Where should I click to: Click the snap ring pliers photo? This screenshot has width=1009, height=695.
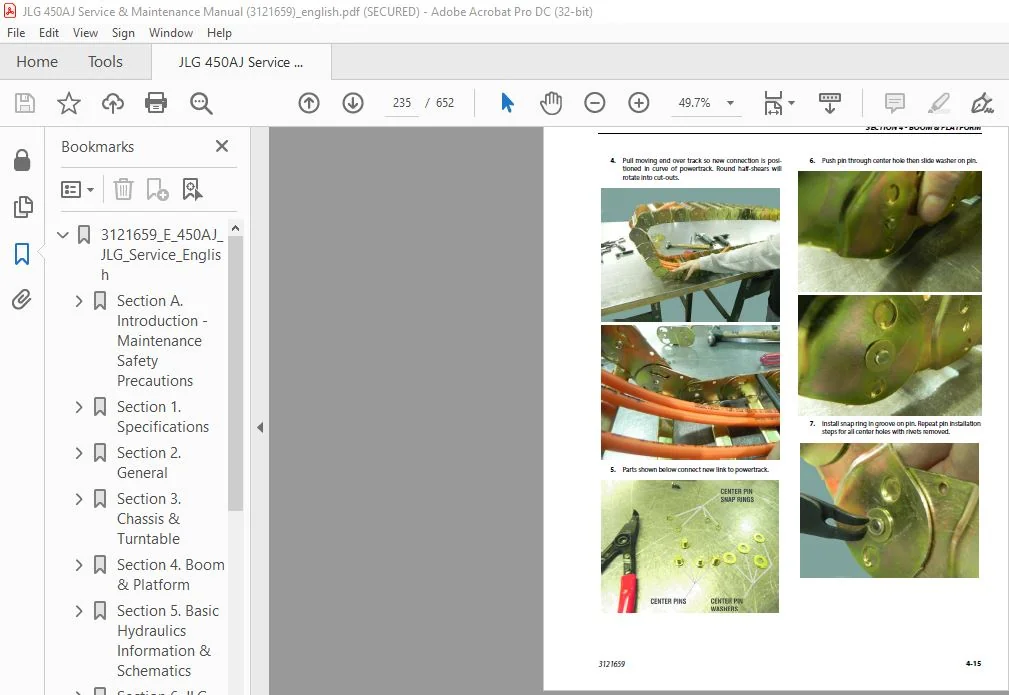click(x=889, y=510)
